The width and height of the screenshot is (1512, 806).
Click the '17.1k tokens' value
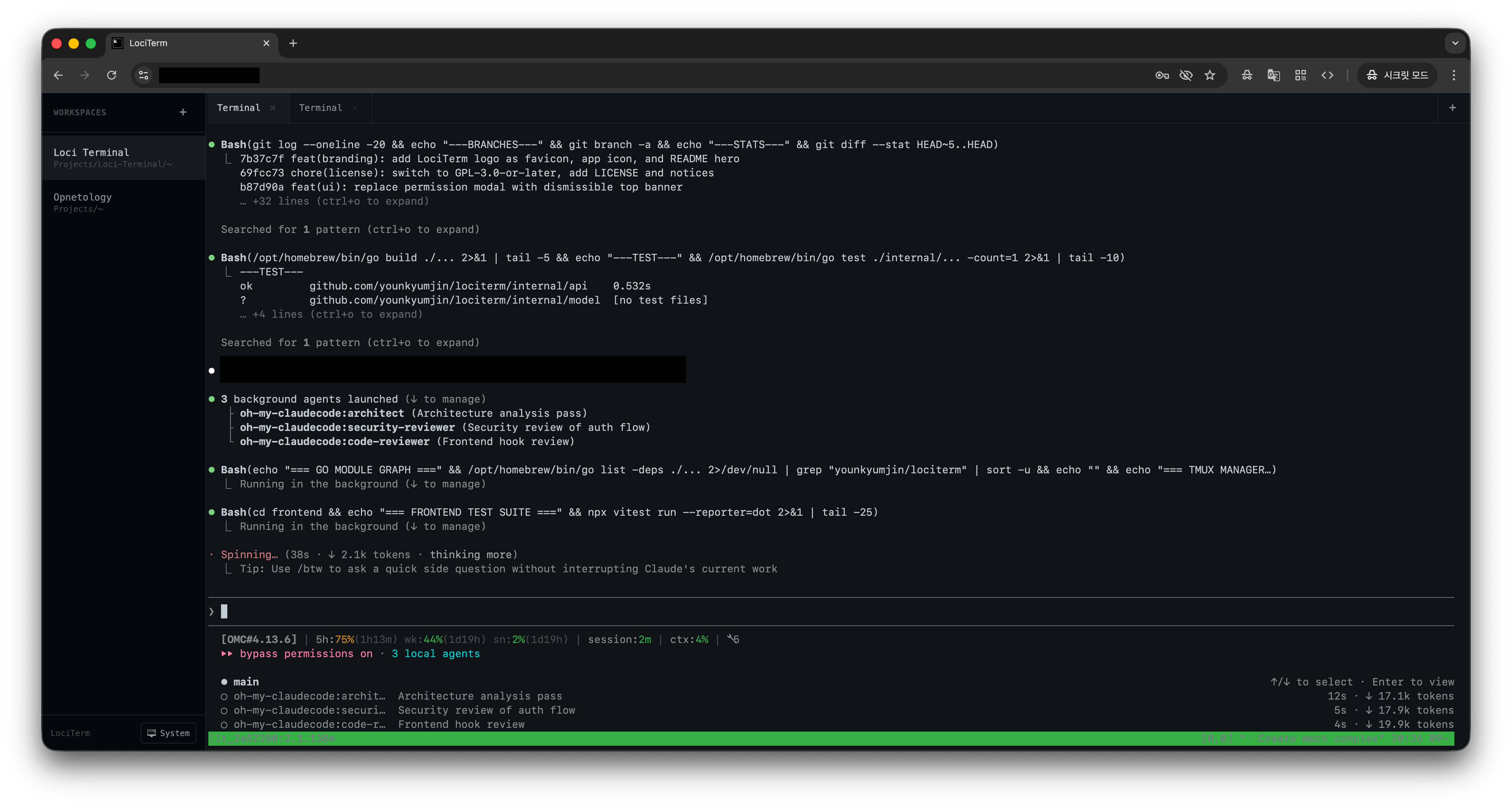click(1416, 696)
